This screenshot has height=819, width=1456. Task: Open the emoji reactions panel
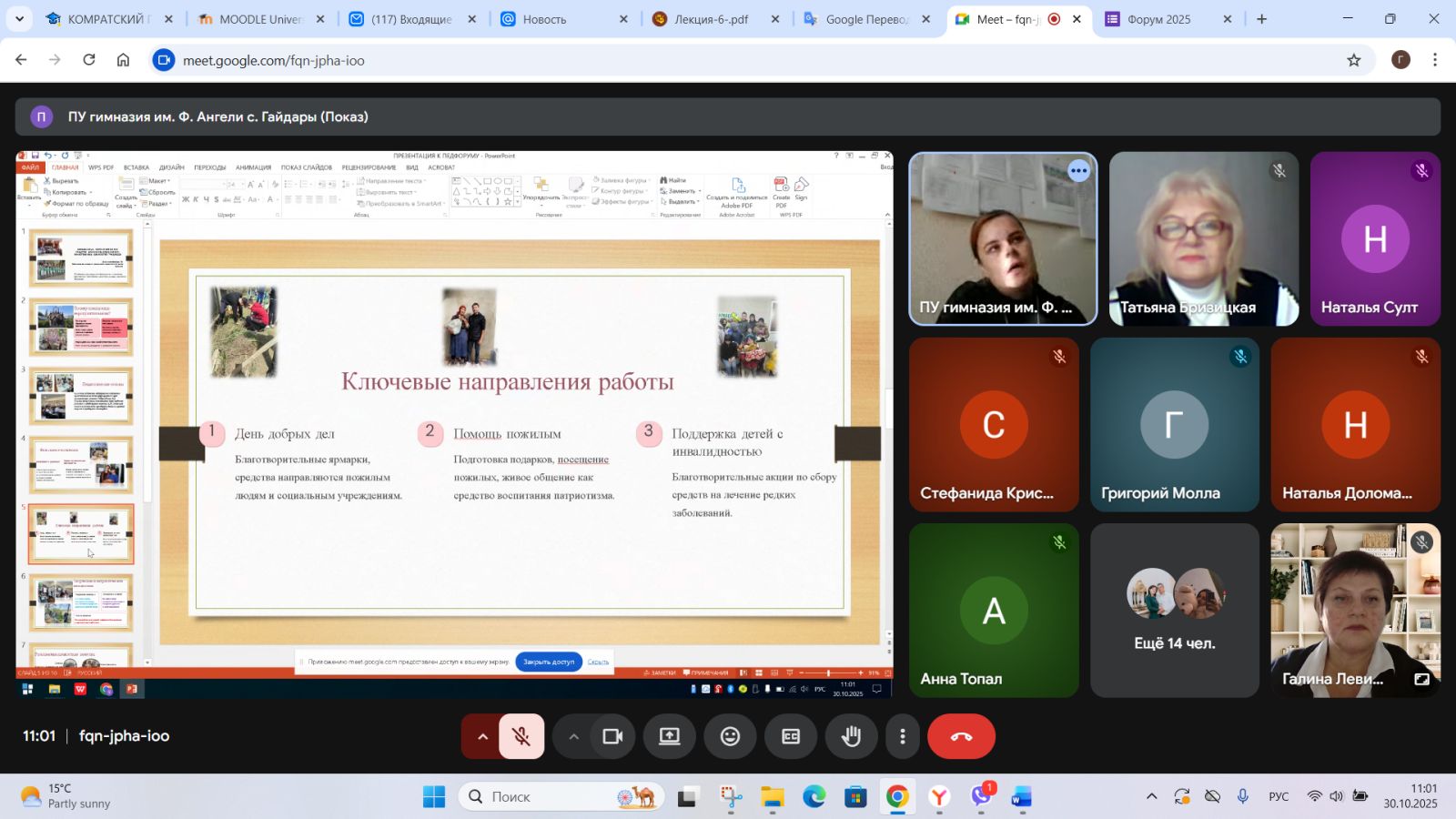(x=730, y=736)
